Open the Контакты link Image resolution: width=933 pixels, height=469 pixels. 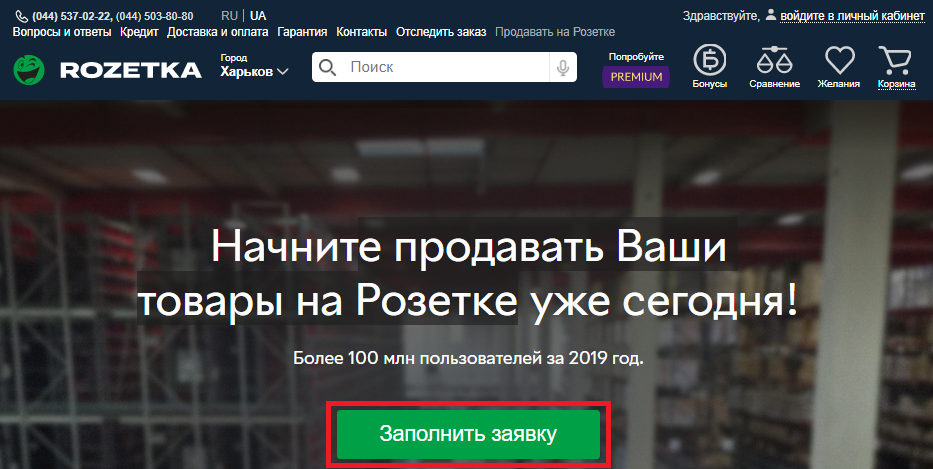click(x=361, y=32)
